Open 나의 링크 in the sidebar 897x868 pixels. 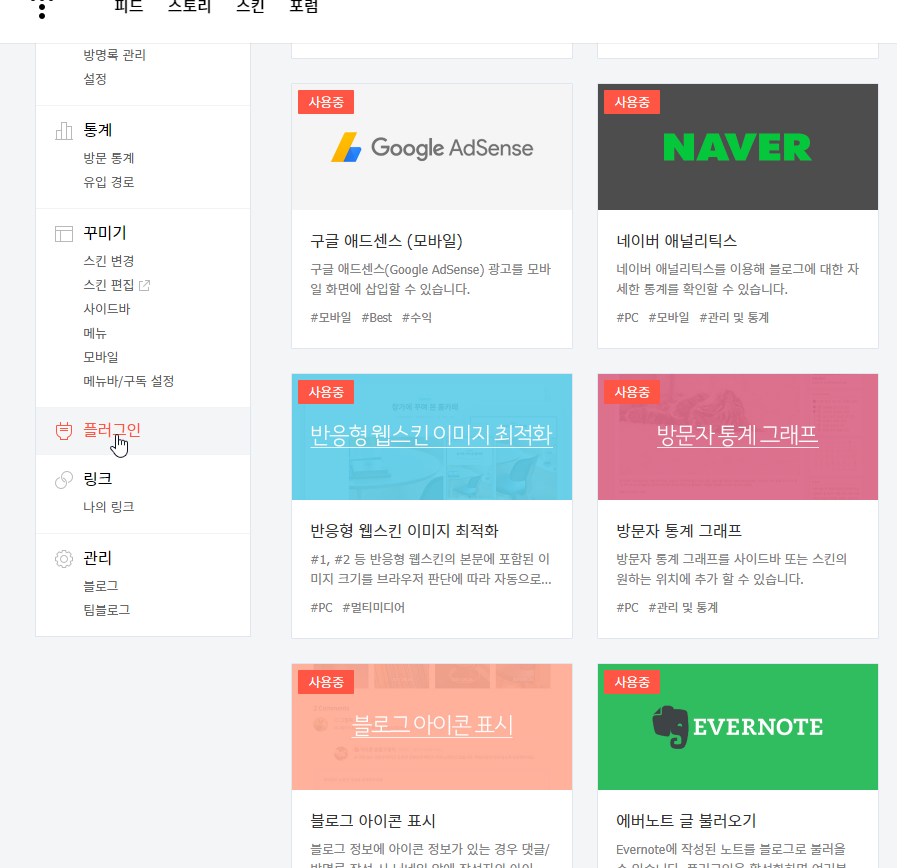[x=109, y=507]
